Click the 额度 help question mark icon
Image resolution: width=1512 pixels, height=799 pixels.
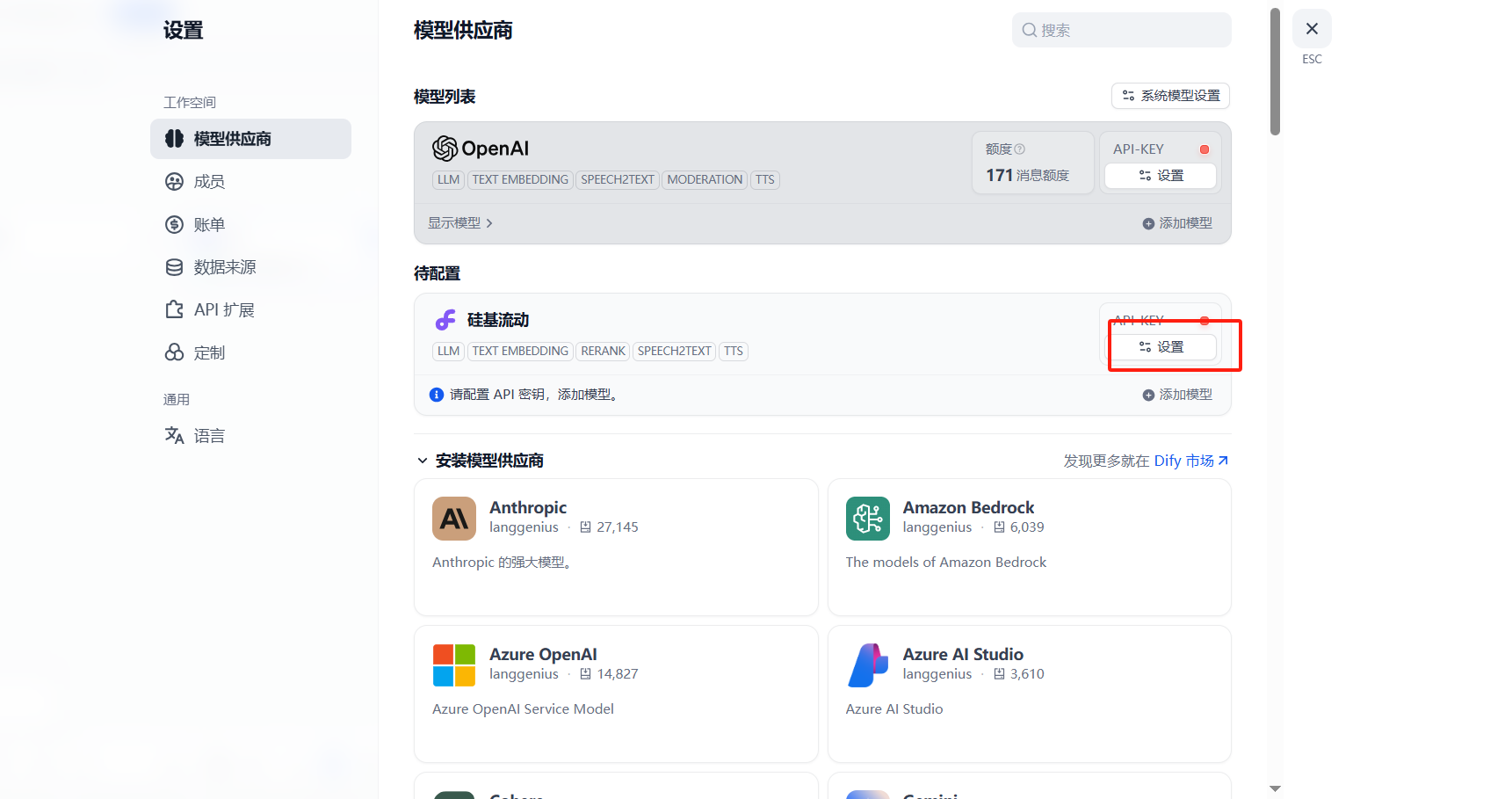(x=1020, y=149)
